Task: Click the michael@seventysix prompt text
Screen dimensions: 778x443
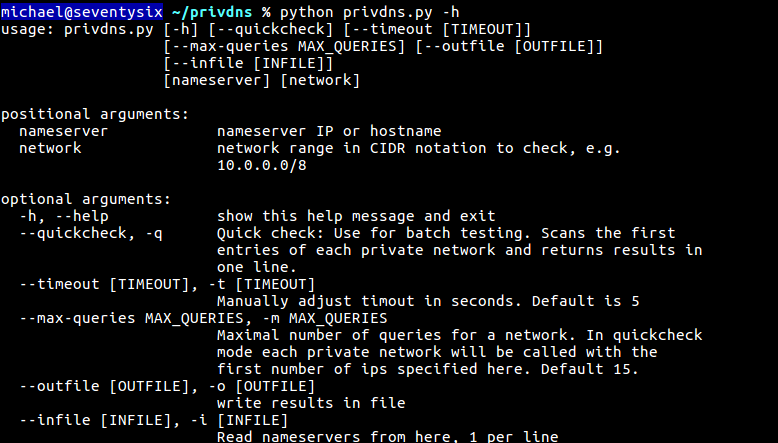Action: pos(82,12)
